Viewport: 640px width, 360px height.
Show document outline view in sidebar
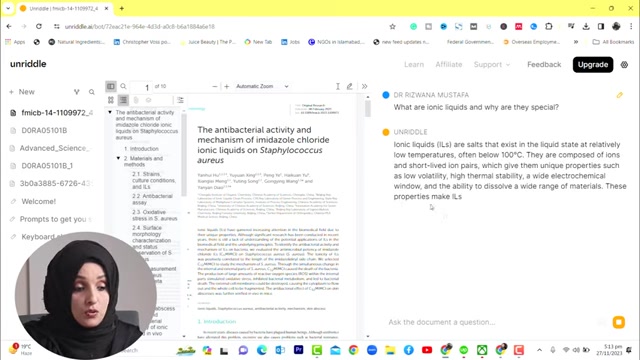[x=123, y=100]
